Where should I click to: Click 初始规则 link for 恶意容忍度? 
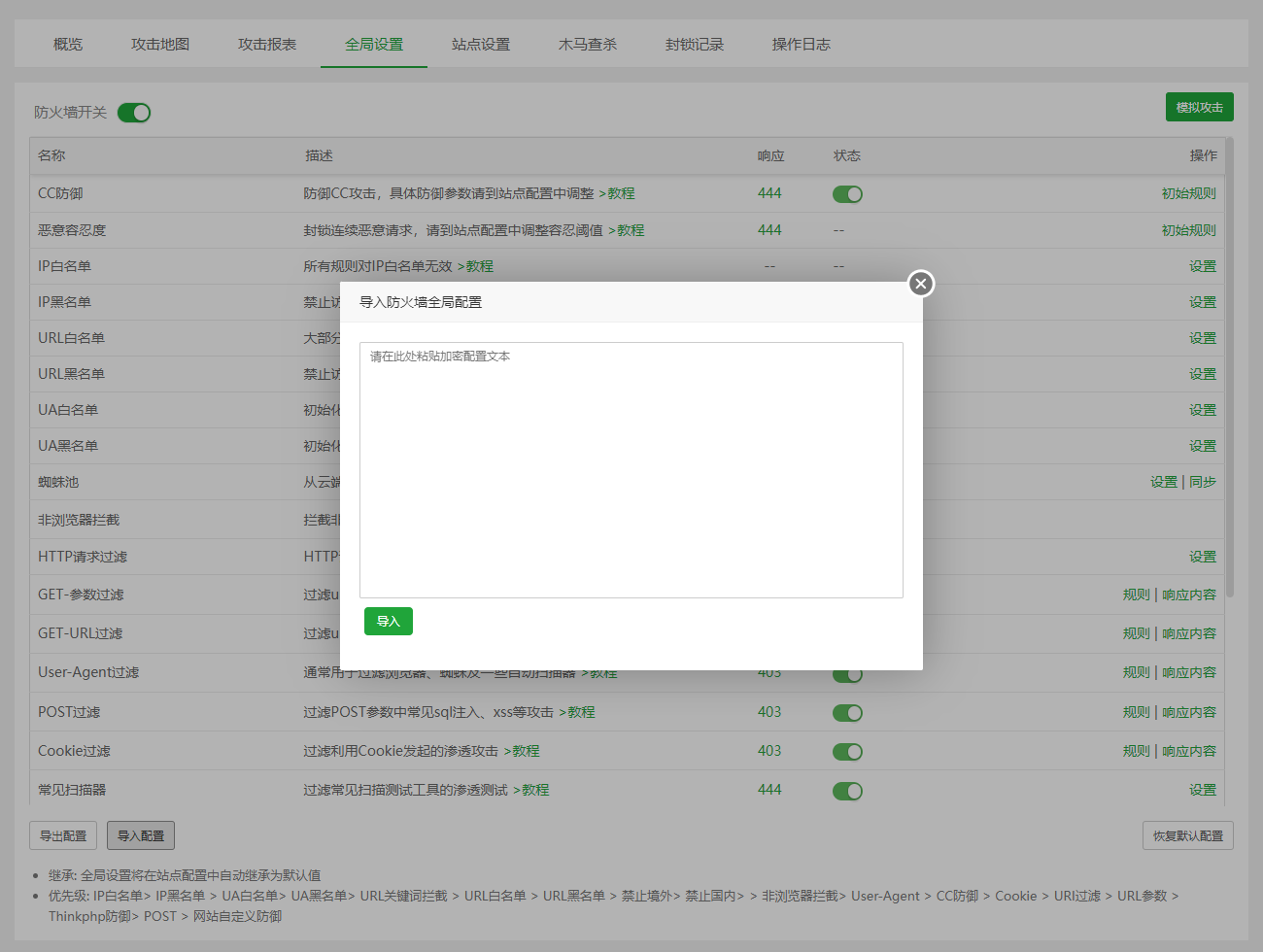tap(1188, 230)
